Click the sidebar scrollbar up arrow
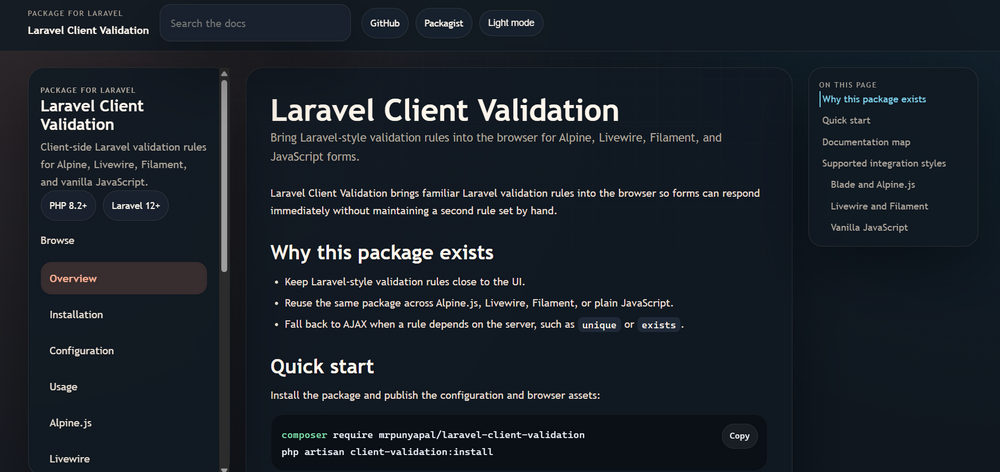Image resolution: width=1000 pixels, height=472 pixels. point(224,73)
